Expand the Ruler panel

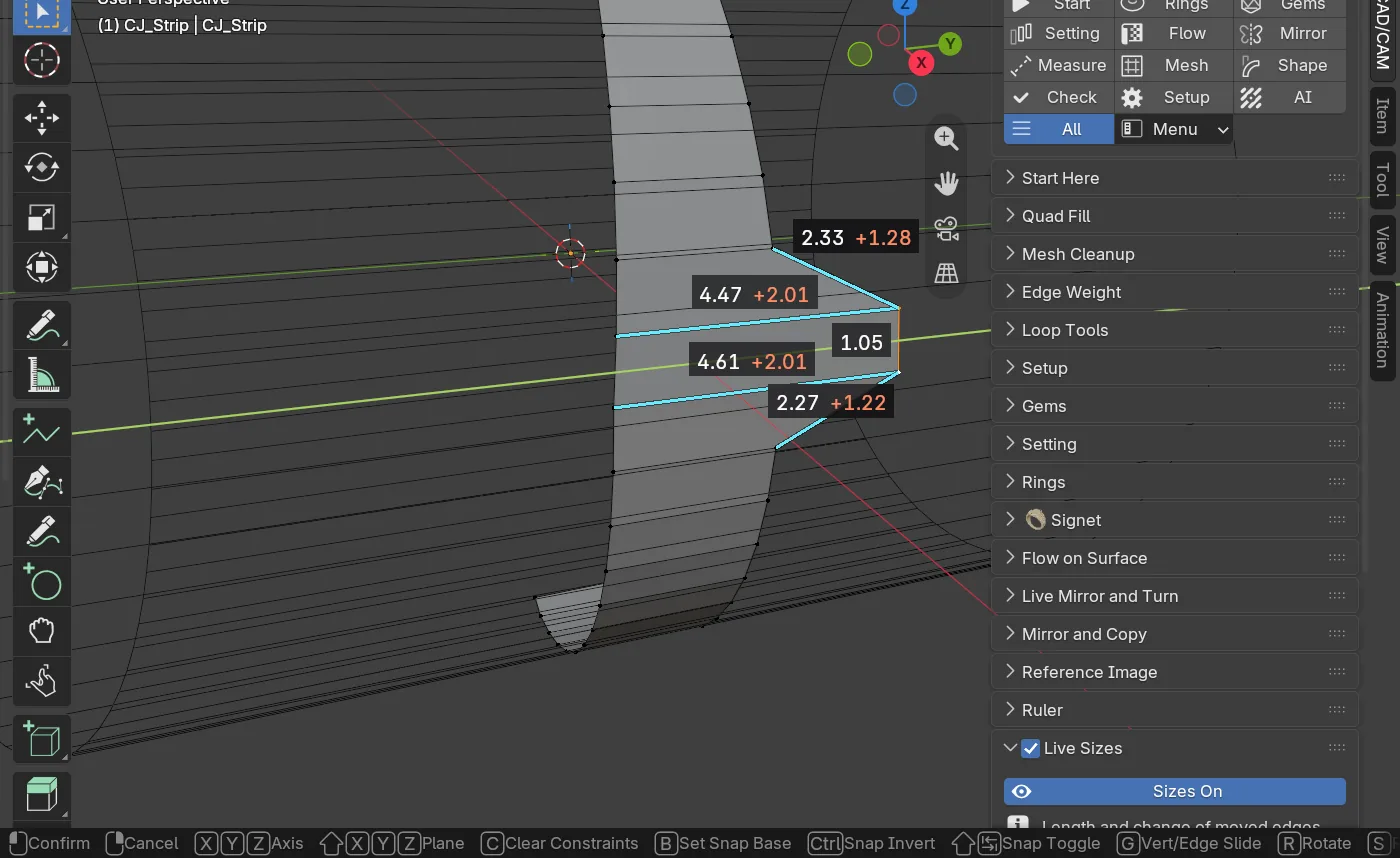[x=1175, y=710]
